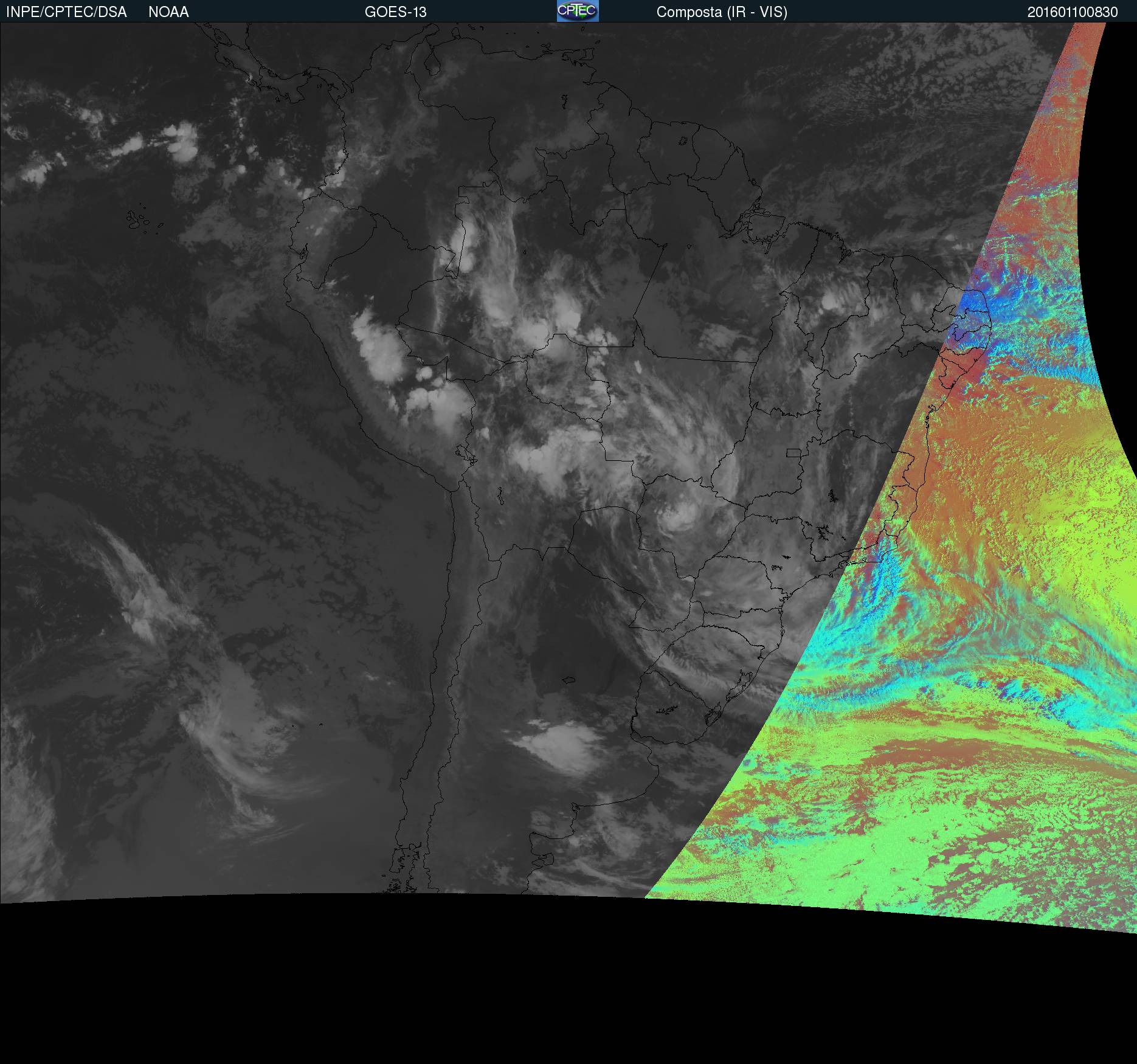Click the CPTEC logo in the header
The height and width of the screenshot is (1064, 1137).
point(578,11)
